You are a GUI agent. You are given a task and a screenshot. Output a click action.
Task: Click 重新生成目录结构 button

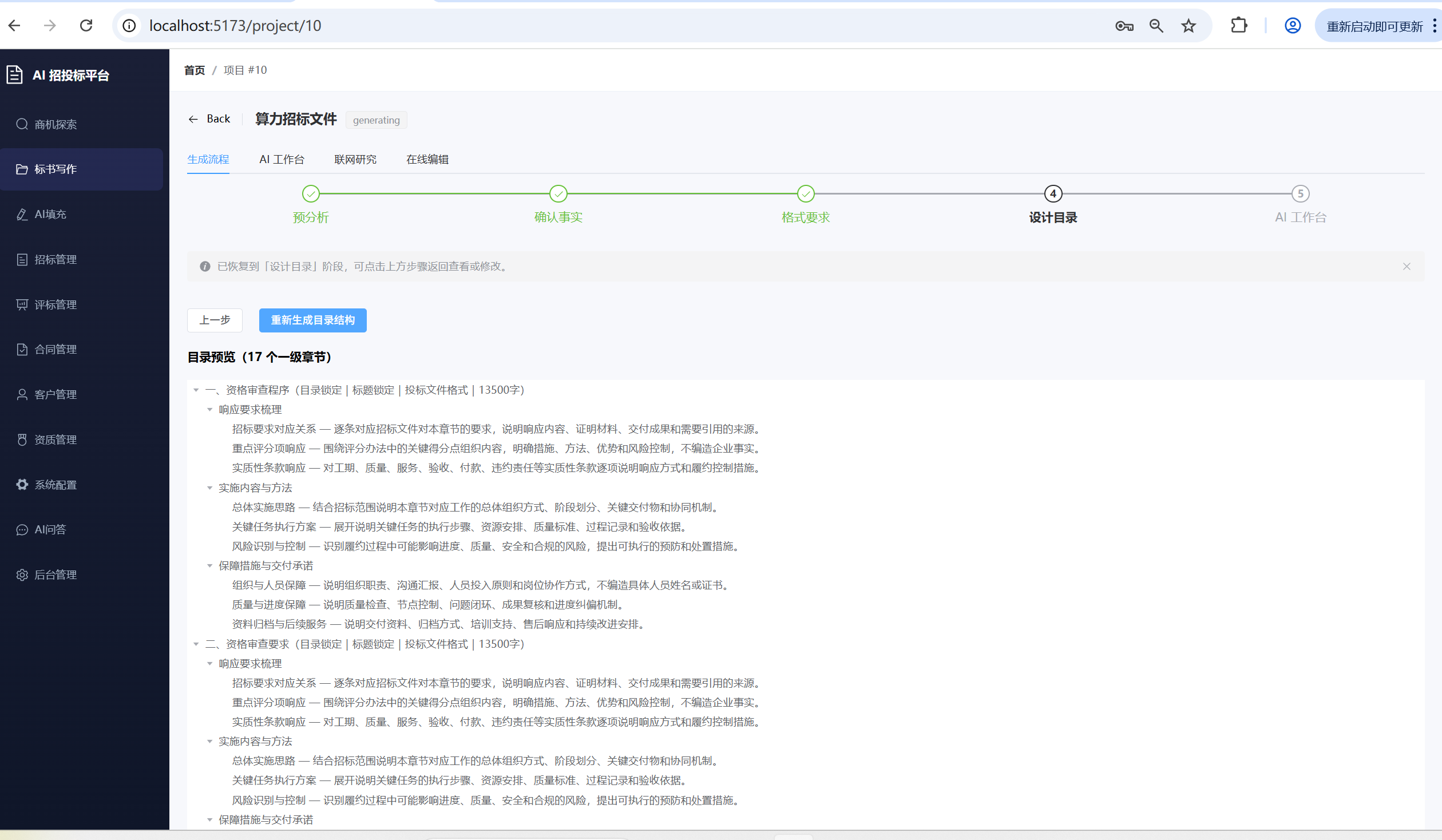[x=313, y=320]
